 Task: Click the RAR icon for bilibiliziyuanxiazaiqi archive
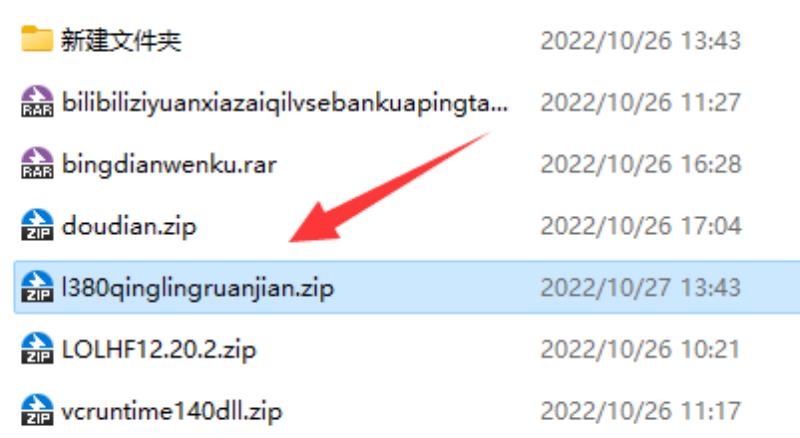click(x=37, y=101)
